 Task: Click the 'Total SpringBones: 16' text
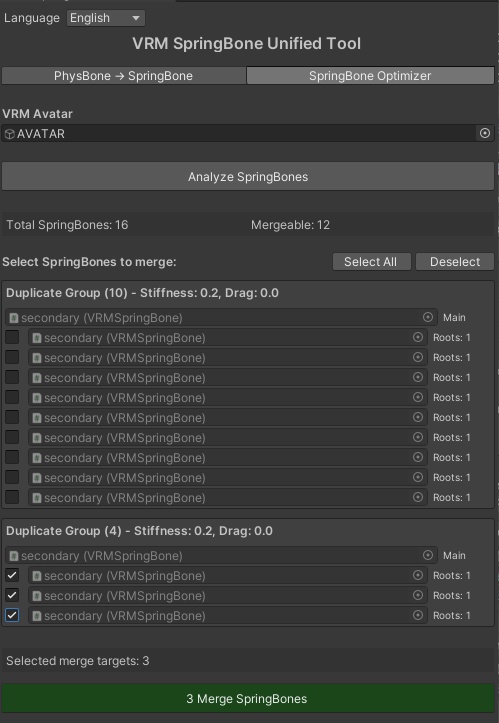pos(67,225)
